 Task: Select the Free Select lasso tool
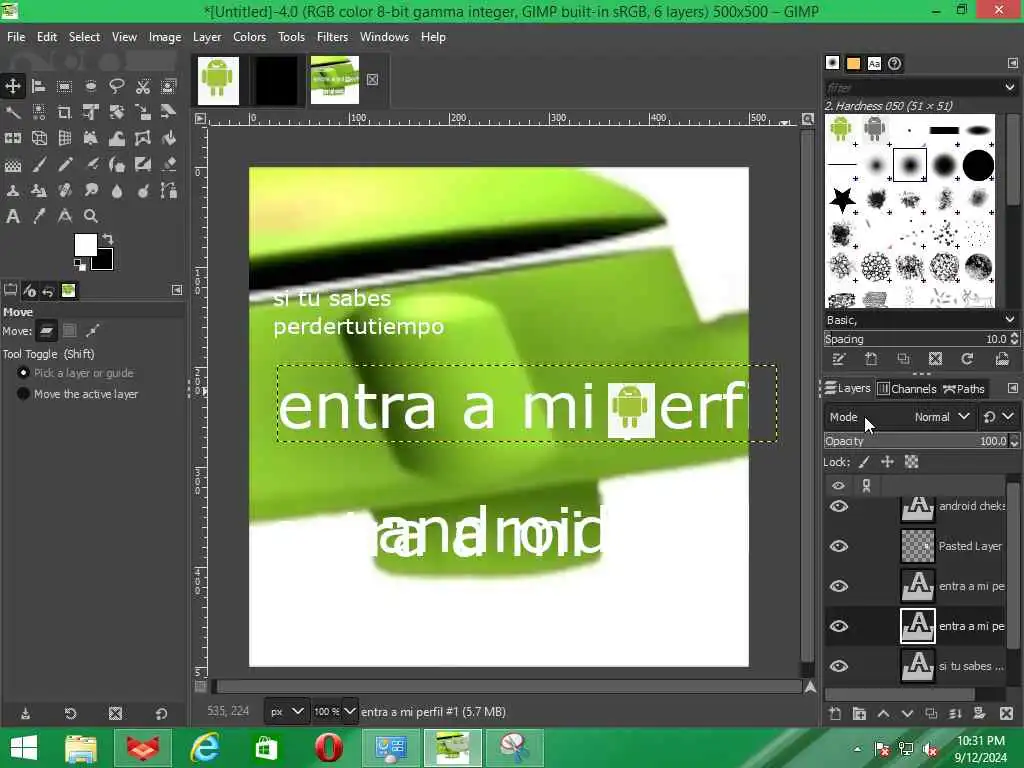coord(117,86)
